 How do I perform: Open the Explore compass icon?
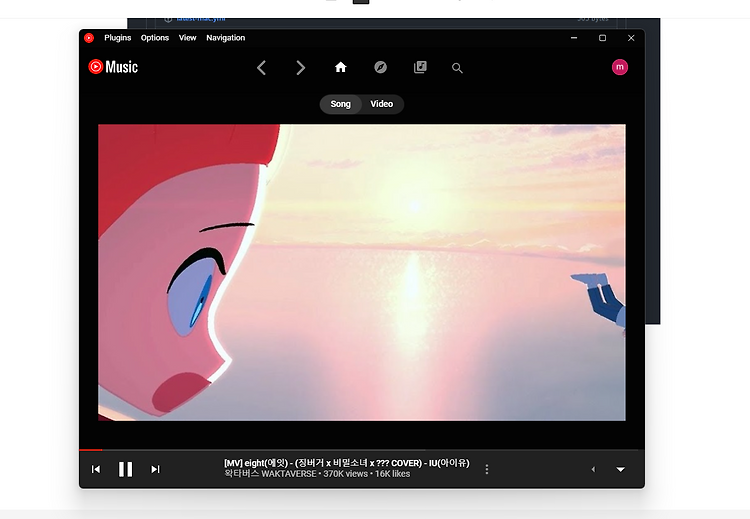point(380,67)
